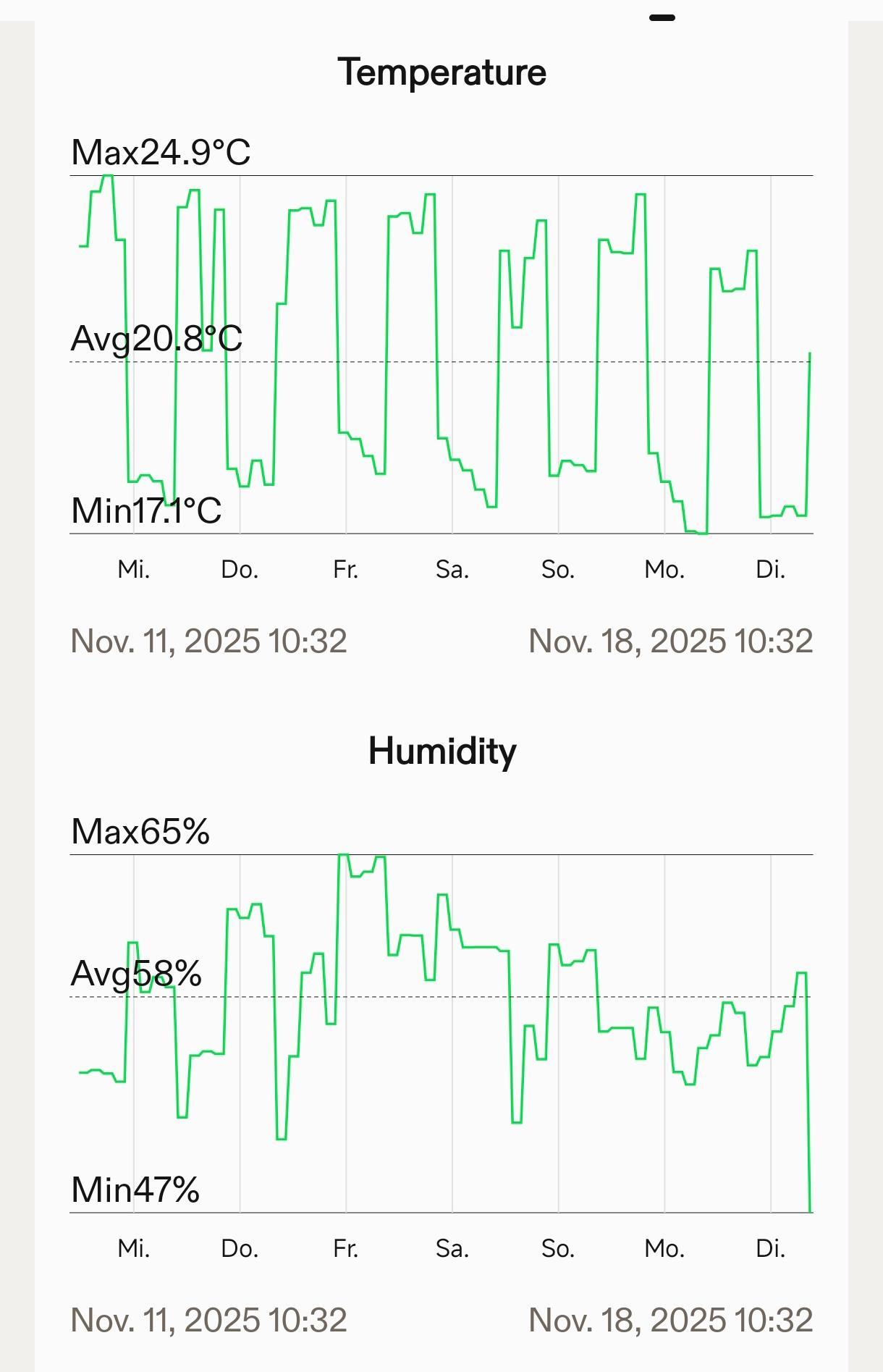Click the Do. marker on Humidity chart

tap(240, 1248)
